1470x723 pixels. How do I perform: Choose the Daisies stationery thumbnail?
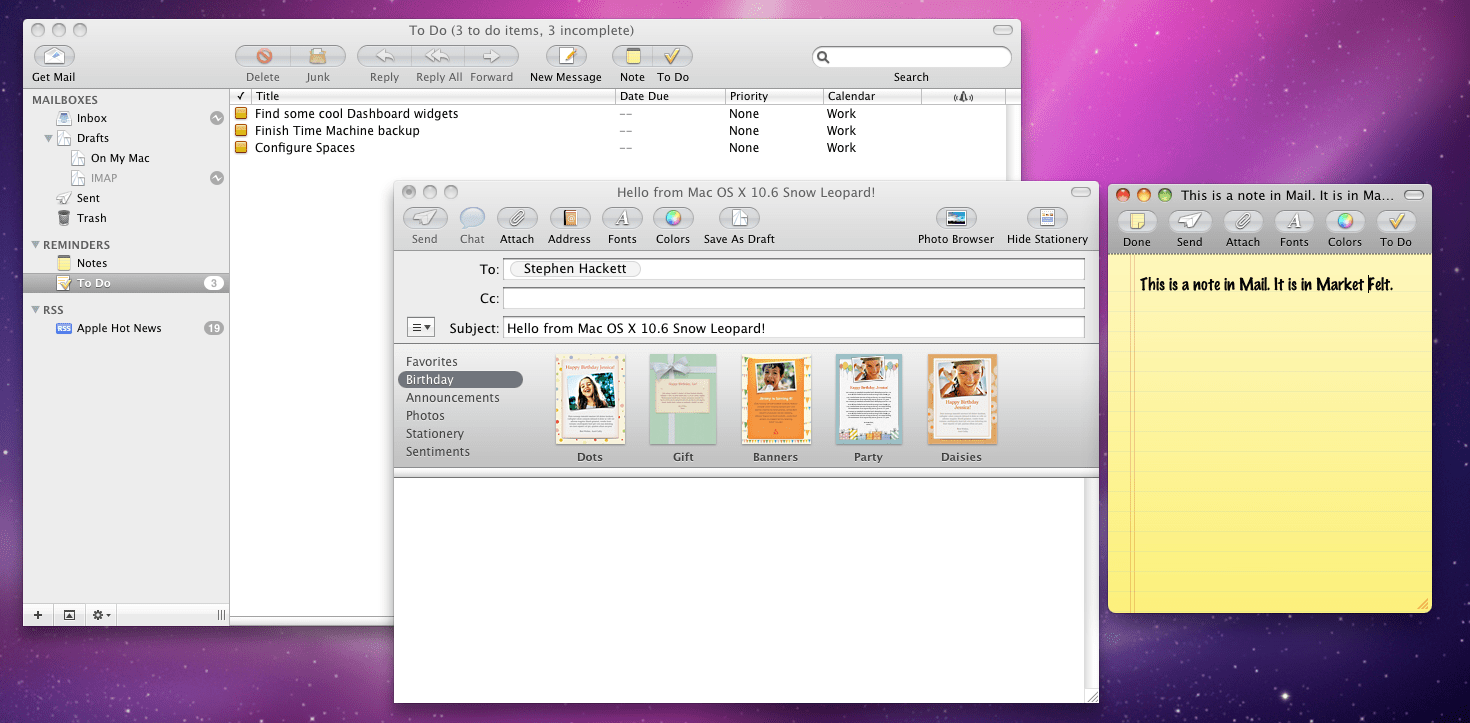tap(962, 400)
